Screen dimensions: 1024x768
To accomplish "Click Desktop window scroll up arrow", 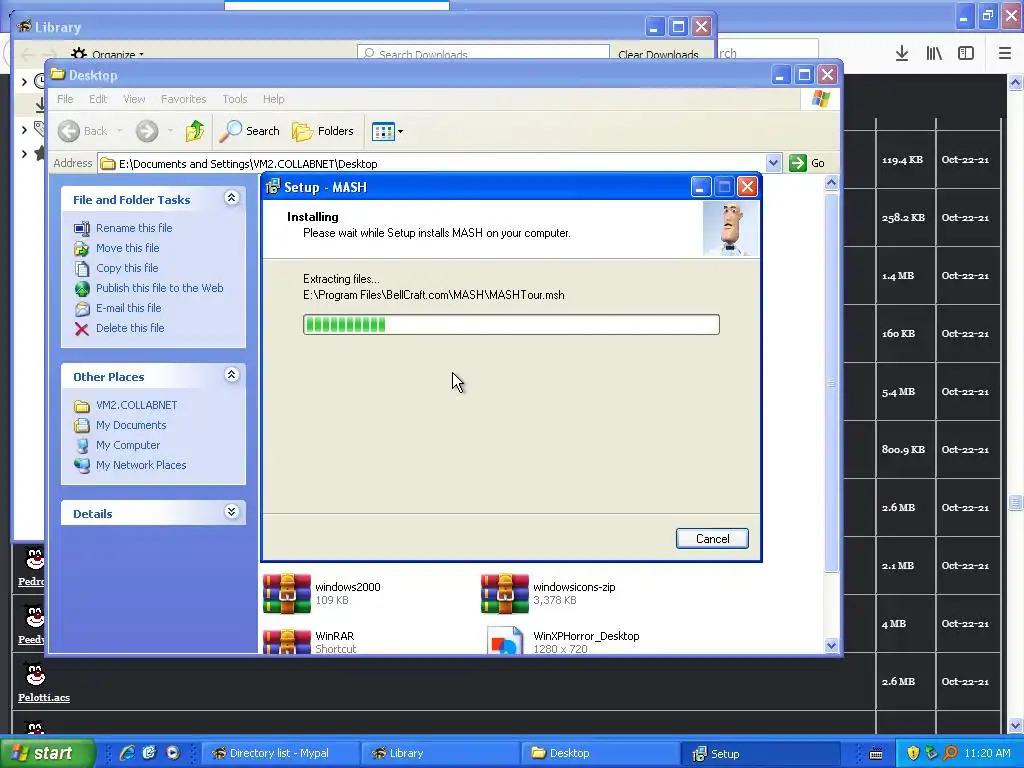I will [x=831, y=183].
